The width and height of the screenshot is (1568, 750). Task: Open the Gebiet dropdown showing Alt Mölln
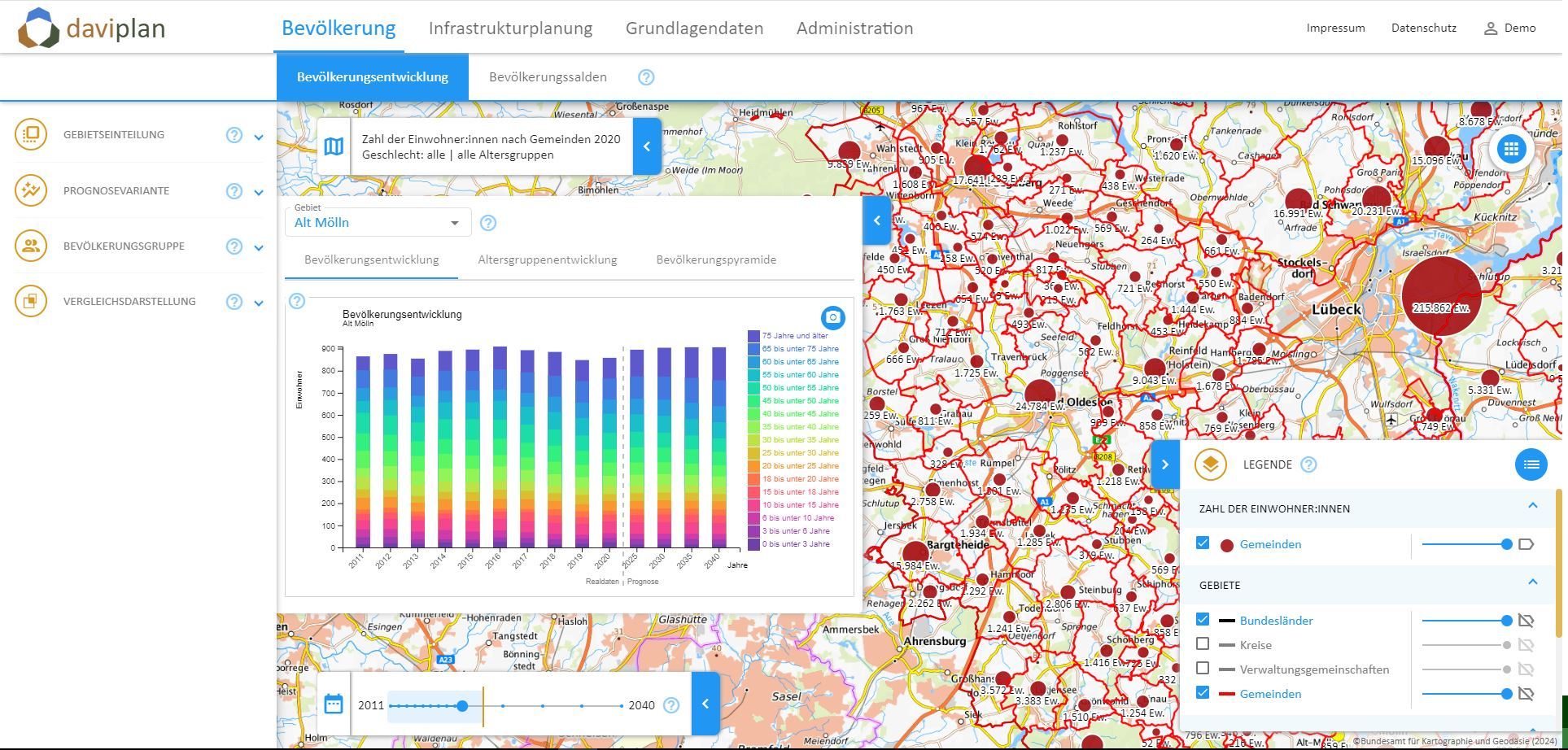click(378, 223)
